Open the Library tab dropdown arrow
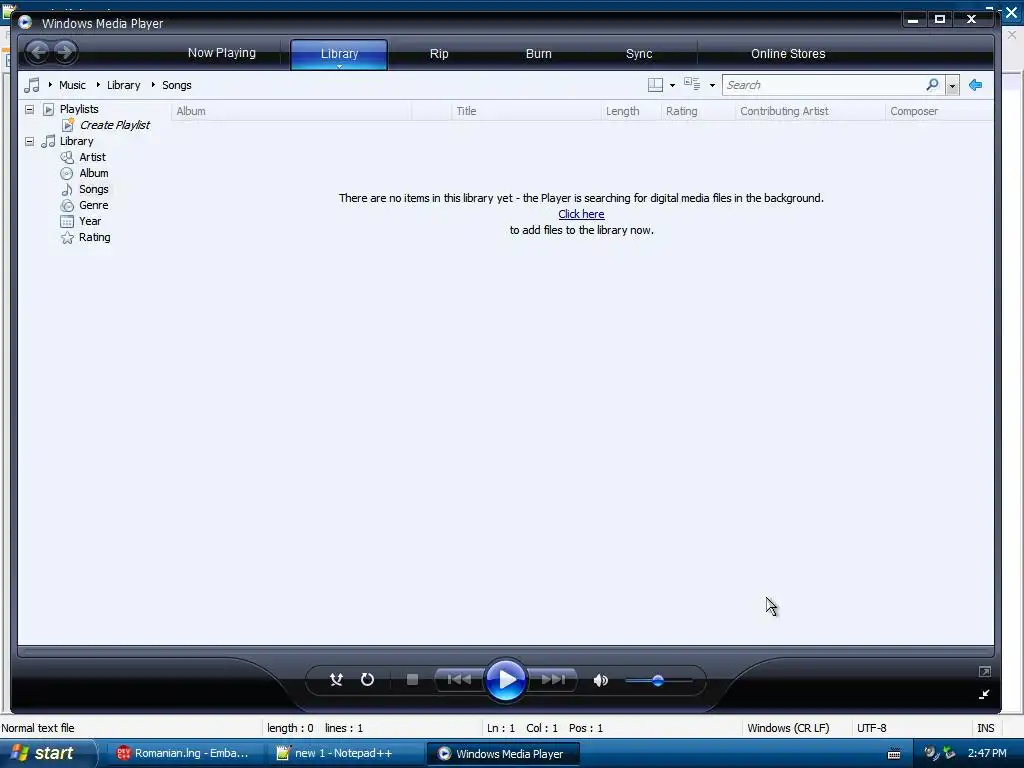1024x768 pixels. 339,66
